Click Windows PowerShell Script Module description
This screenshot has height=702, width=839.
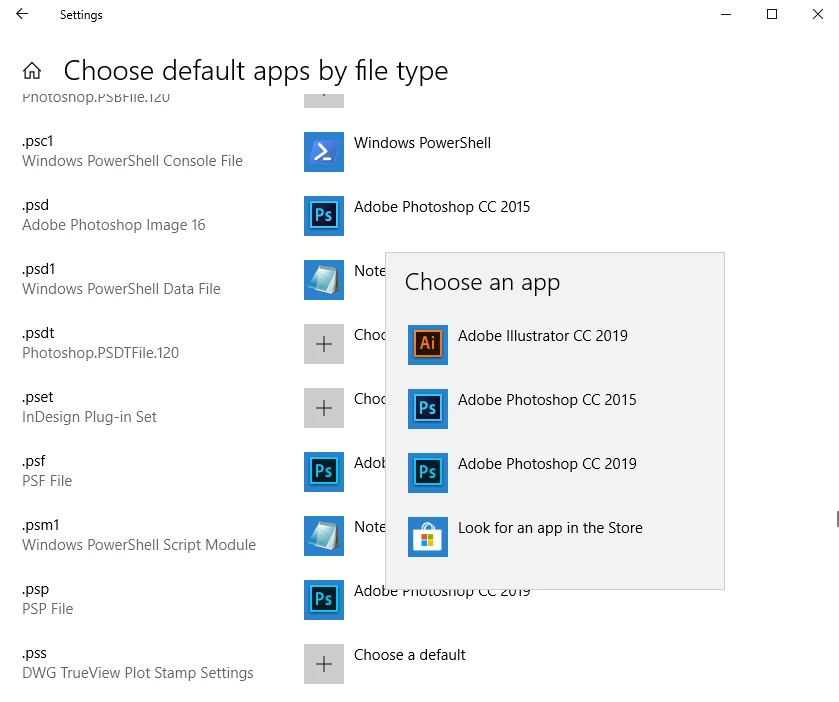coord(139,545)
